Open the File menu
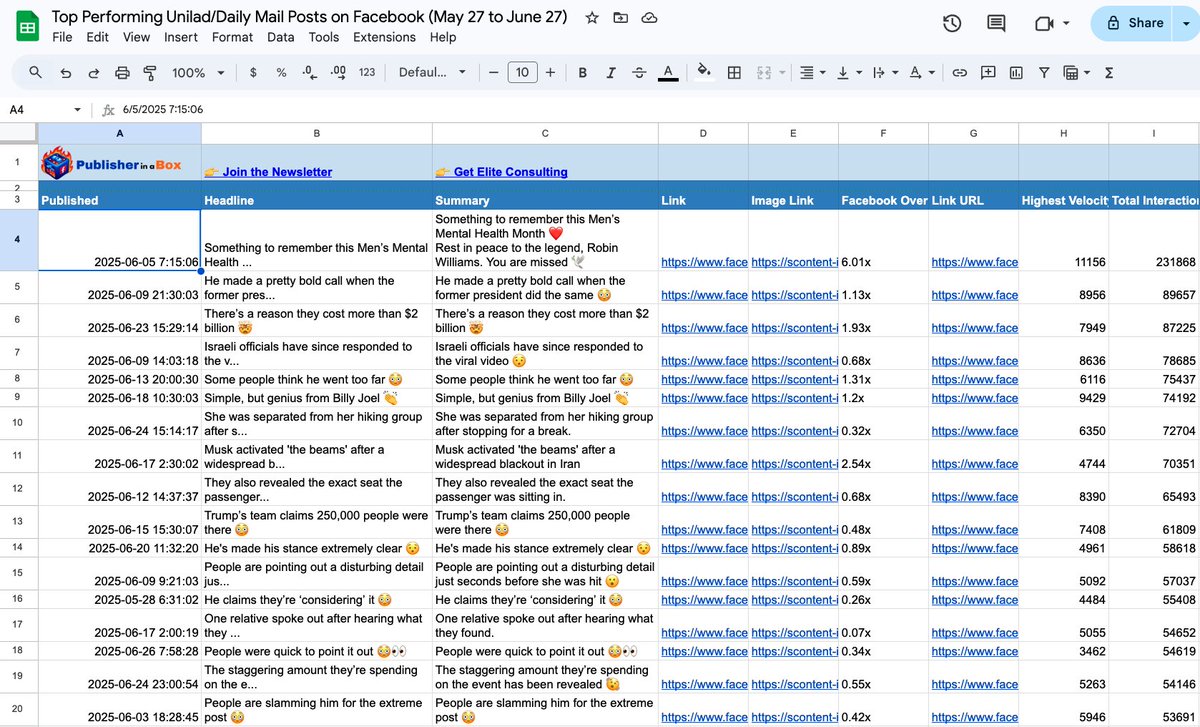1200x727 pixels. pos(62,37)
